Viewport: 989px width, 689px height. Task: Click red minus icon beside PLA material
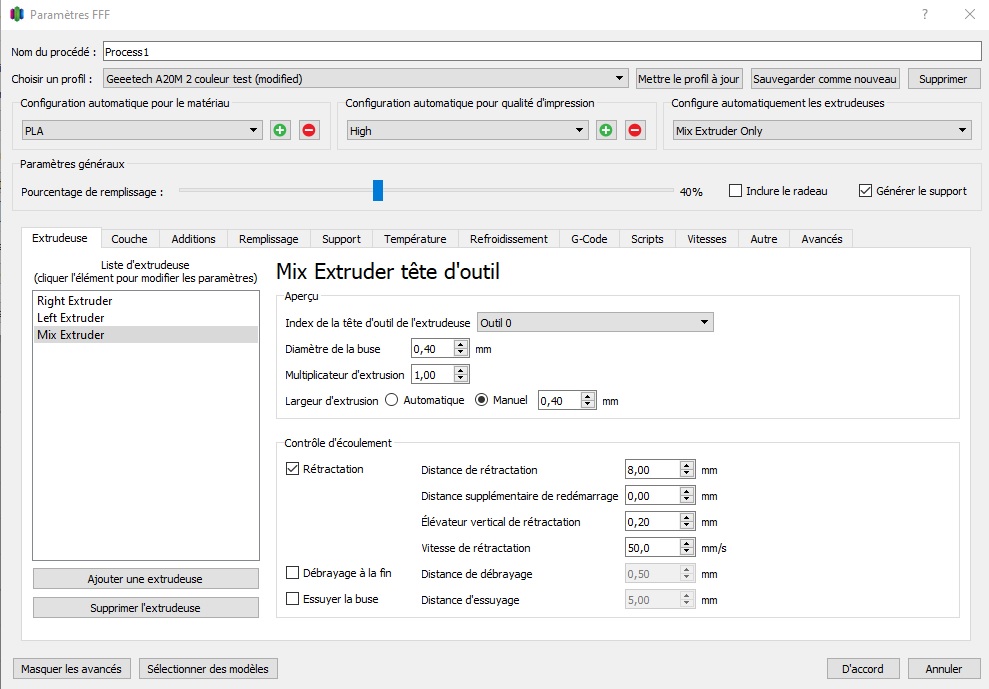coord(309,130)
